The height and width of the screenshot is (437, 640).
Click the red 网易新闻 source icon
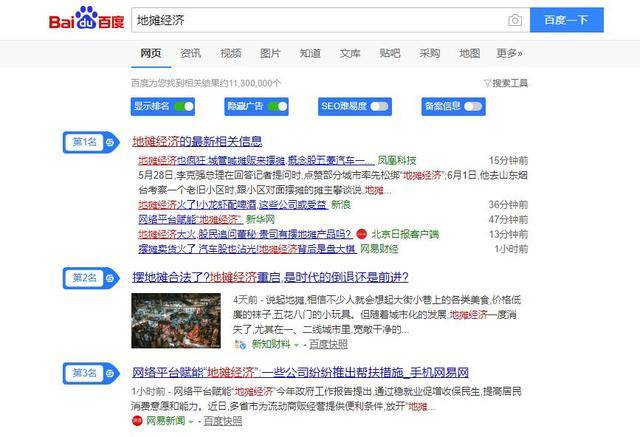136,421
